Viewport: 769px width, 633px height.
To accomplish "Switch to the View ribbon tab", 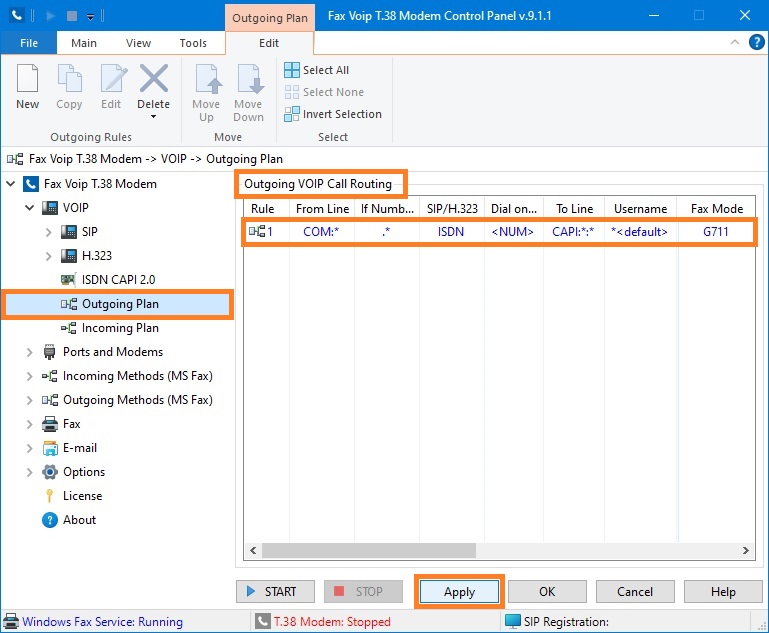I will tap(138, 43).
